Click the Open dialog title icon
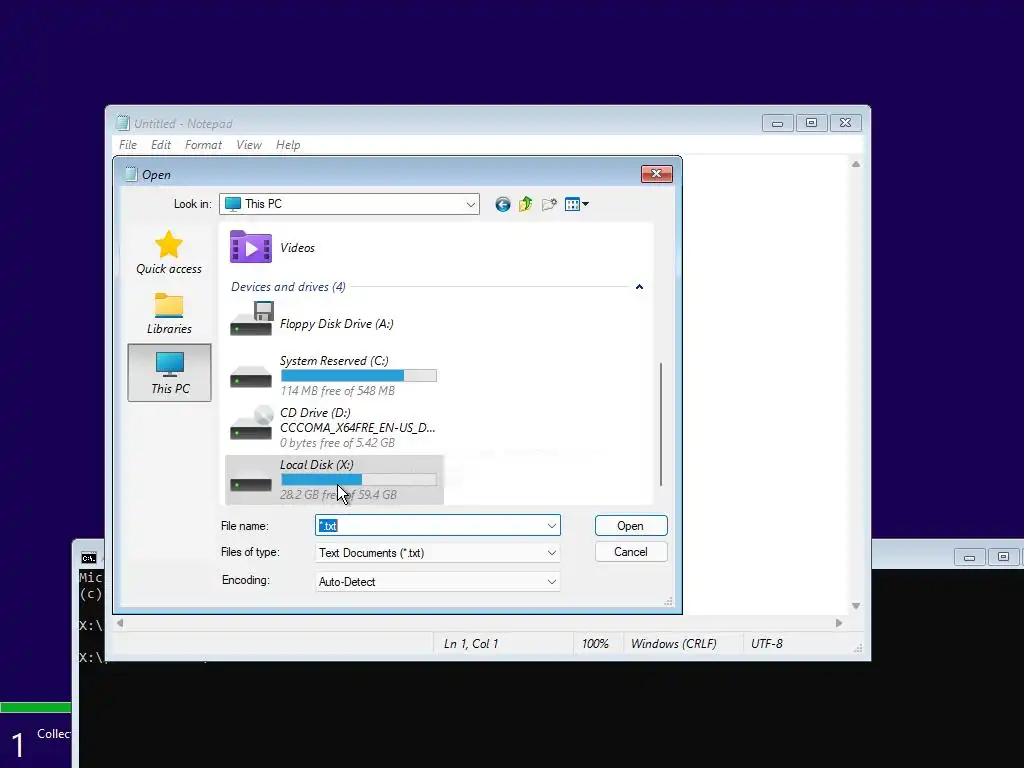This screenshot has width=1024, height=768. 131,174
